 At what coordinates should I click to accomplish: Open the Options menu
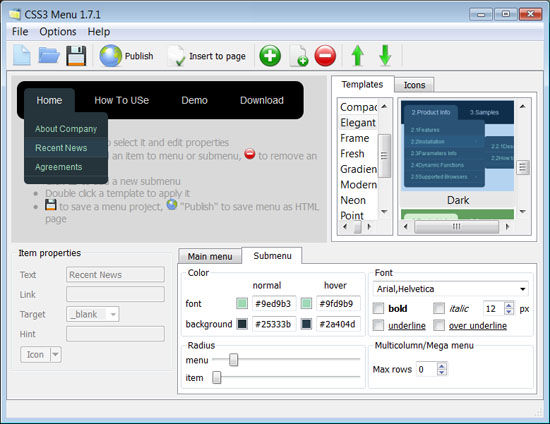pyautogui.click(x=58, y=32)
